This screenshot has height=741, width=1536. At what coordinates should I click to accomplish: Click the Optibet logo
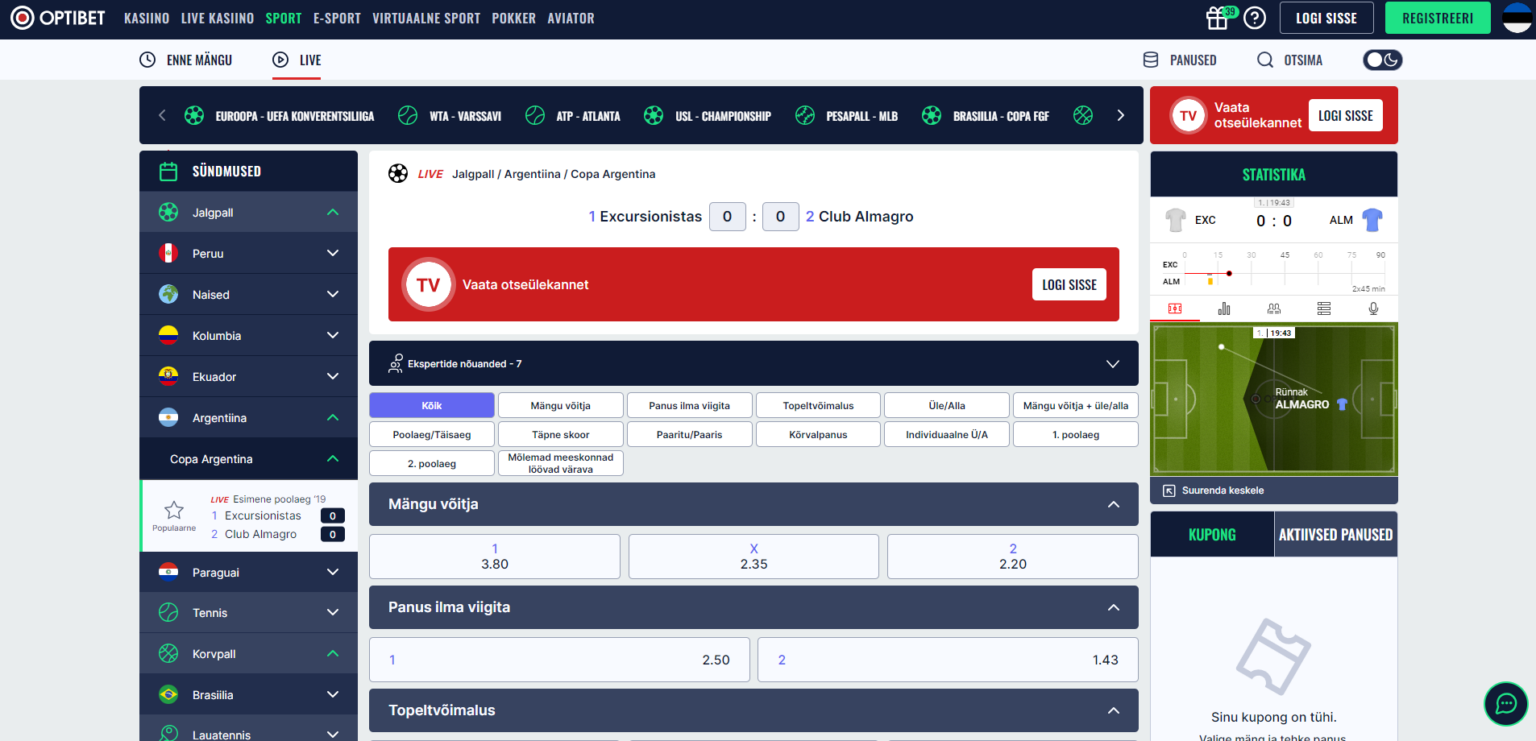click(x=57, y=18)
